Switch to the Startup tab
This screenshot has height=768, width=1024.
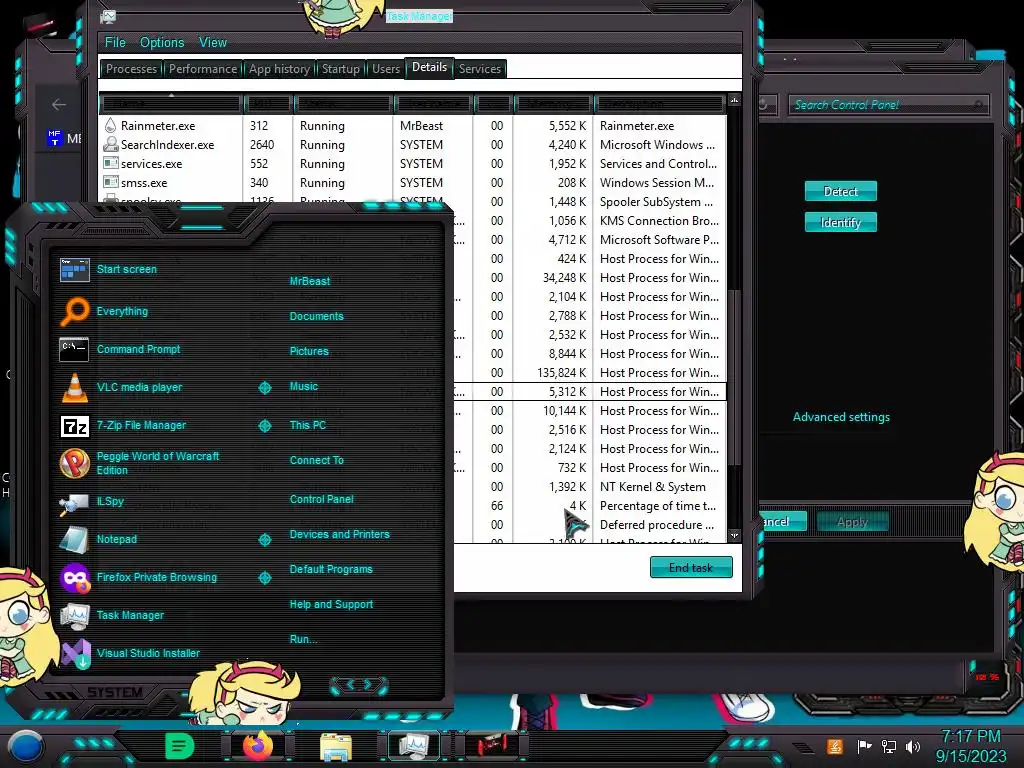click(341, 69)
